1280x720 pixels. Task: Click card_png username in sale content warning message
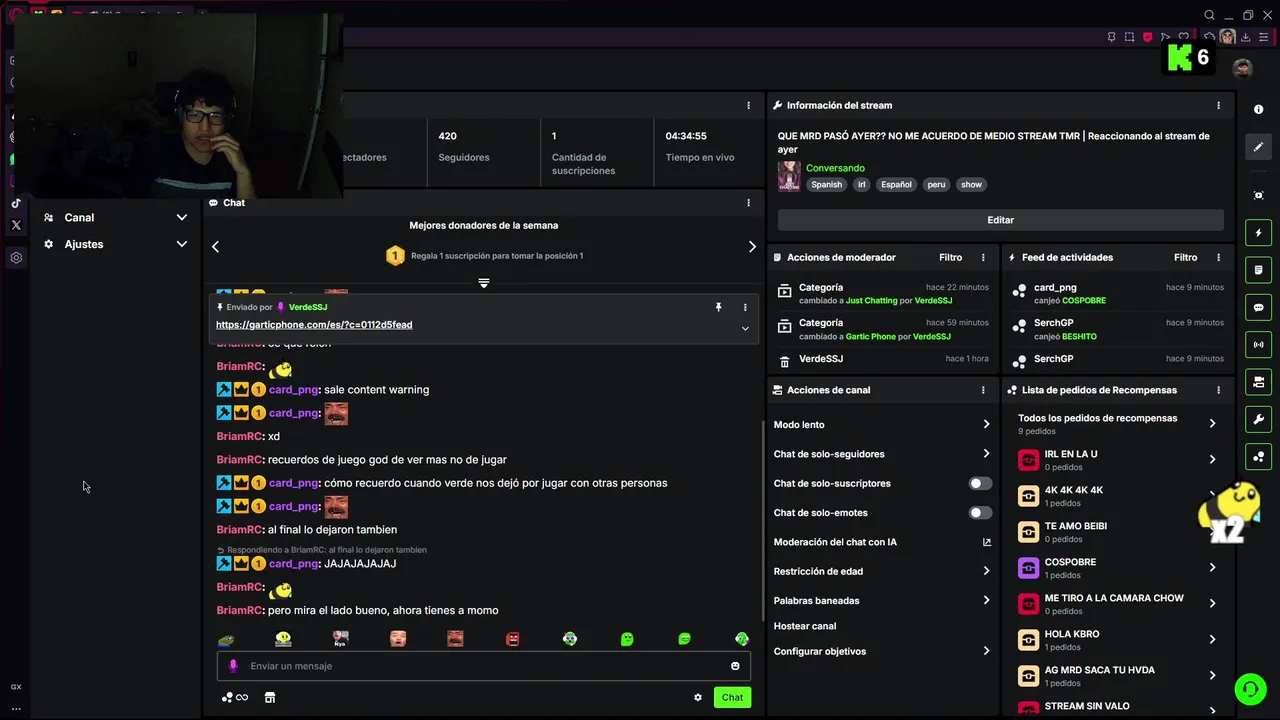[x=294, y=390]
